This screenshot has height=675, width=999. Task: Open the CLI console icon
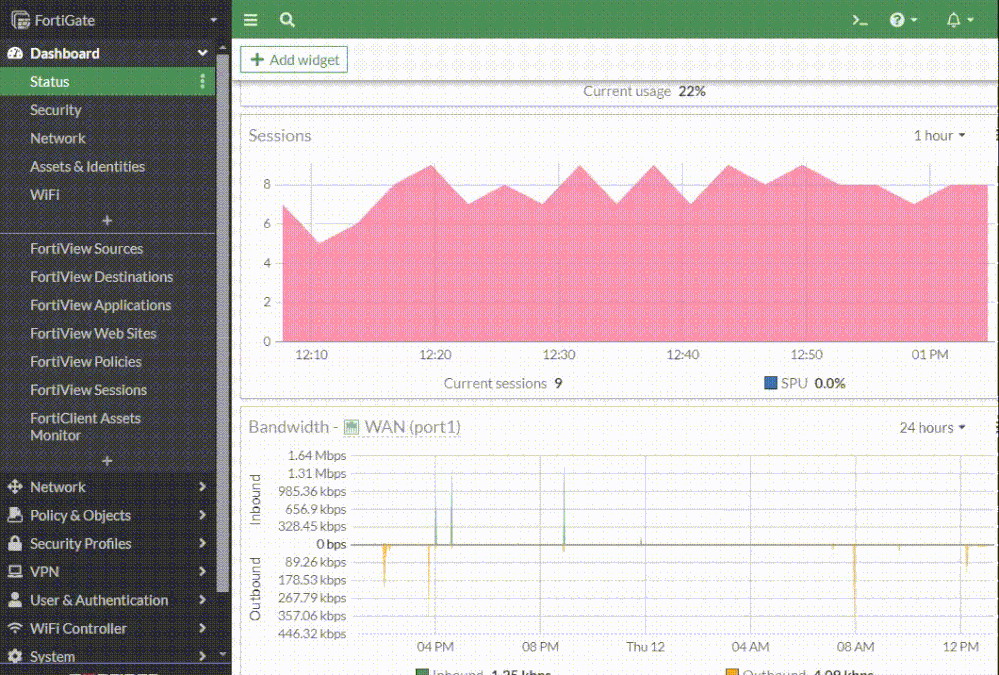(859, 20)
